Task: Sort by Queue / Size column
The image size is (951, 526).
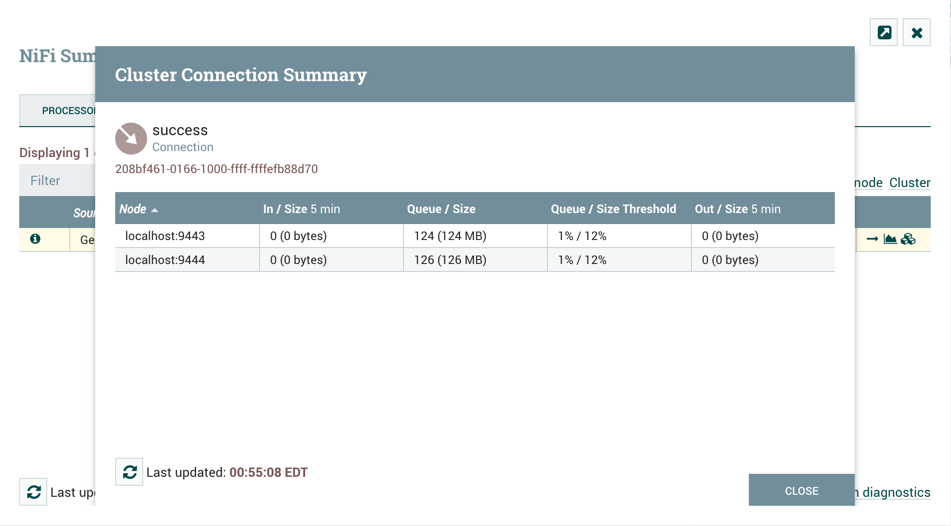Action: [x=475, y=209]
